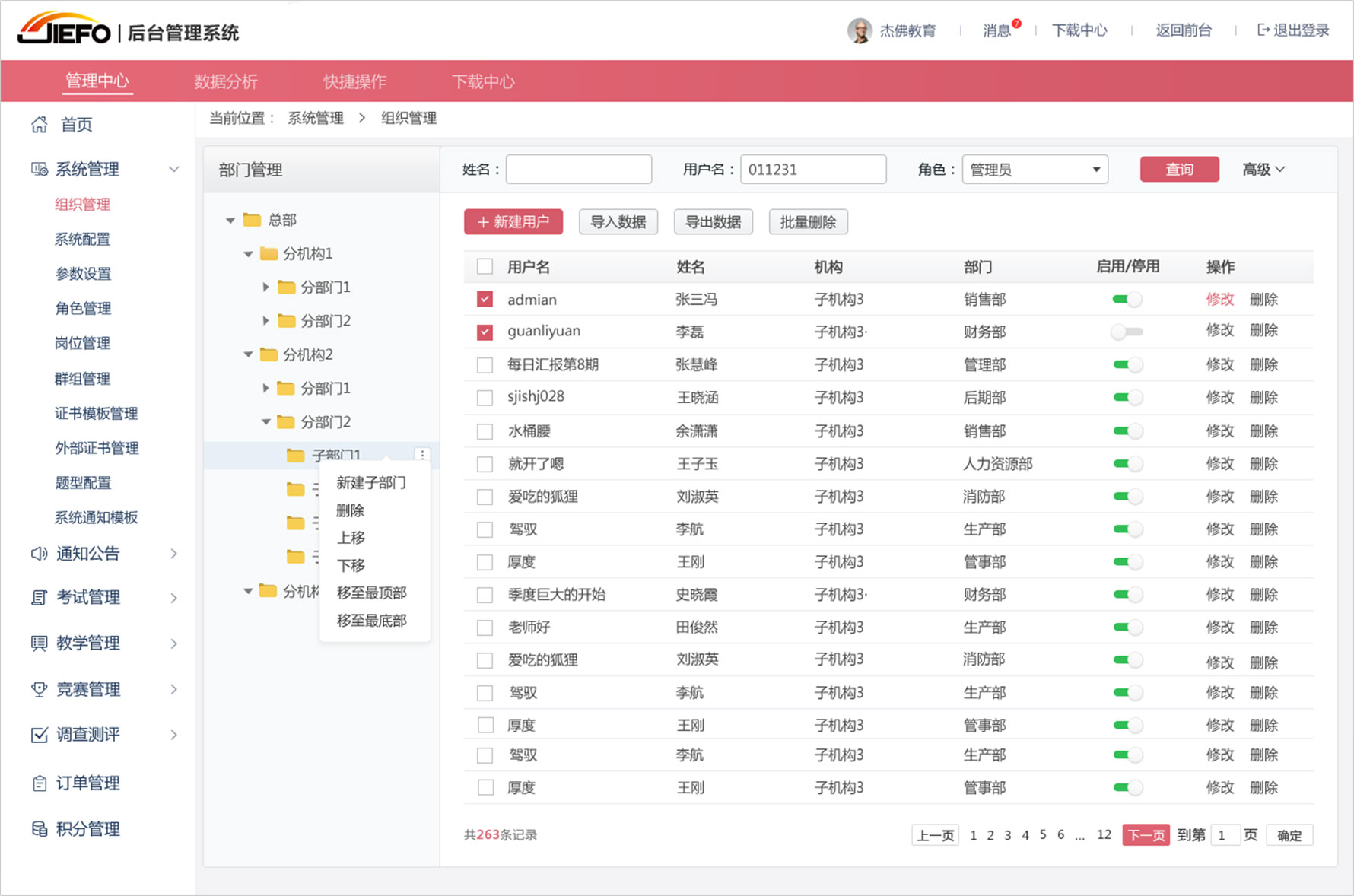The height and width of the screenshot is (896, 1354).
Task: Click the 用户名 input field containing 011231
Action: coord(812,169)
